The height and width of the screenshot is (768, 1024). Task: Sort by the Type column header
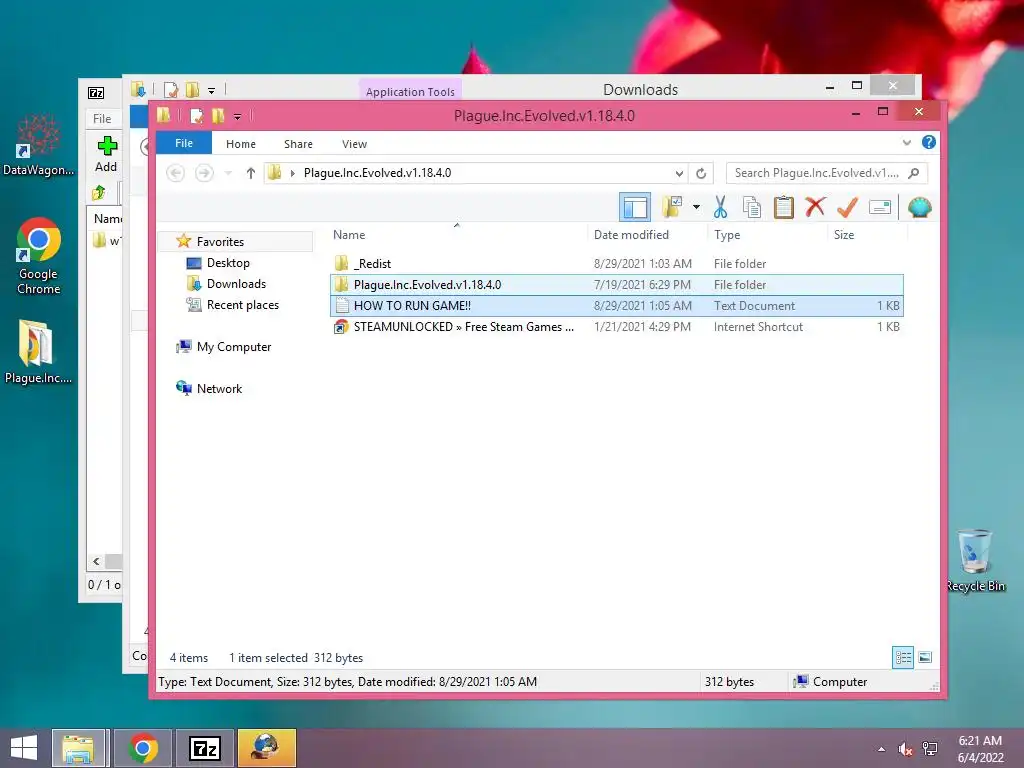[x=727, y=234]
